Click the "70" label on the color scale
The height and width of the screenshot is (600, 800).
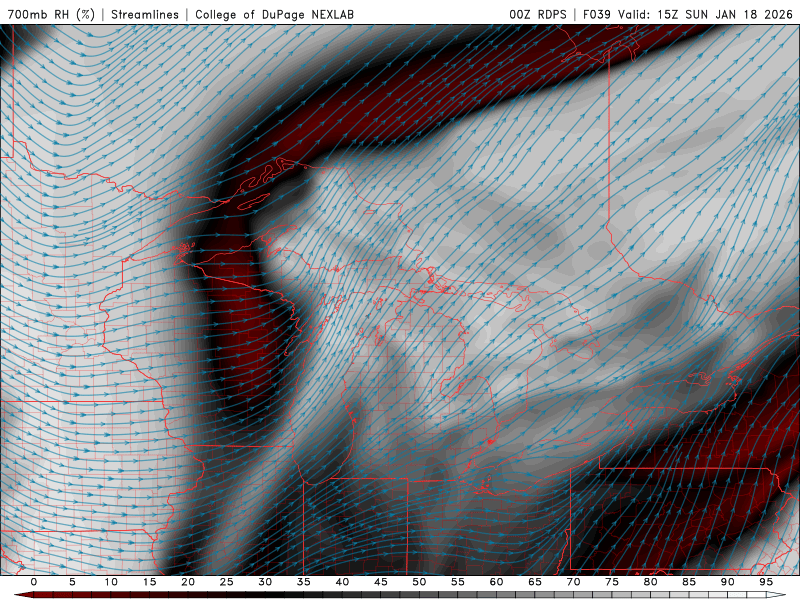(573, 582)
